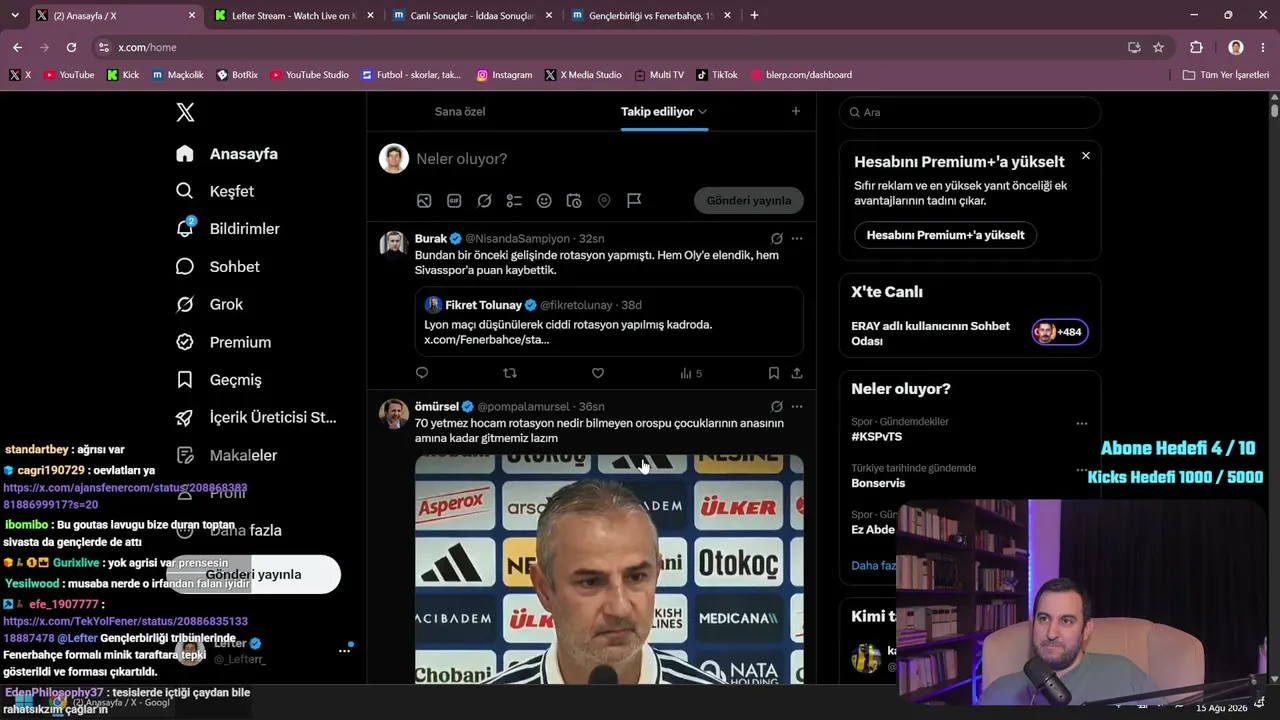Go back in browser history
Screen dimensions: 1280x720
click(x=17, y=47)
